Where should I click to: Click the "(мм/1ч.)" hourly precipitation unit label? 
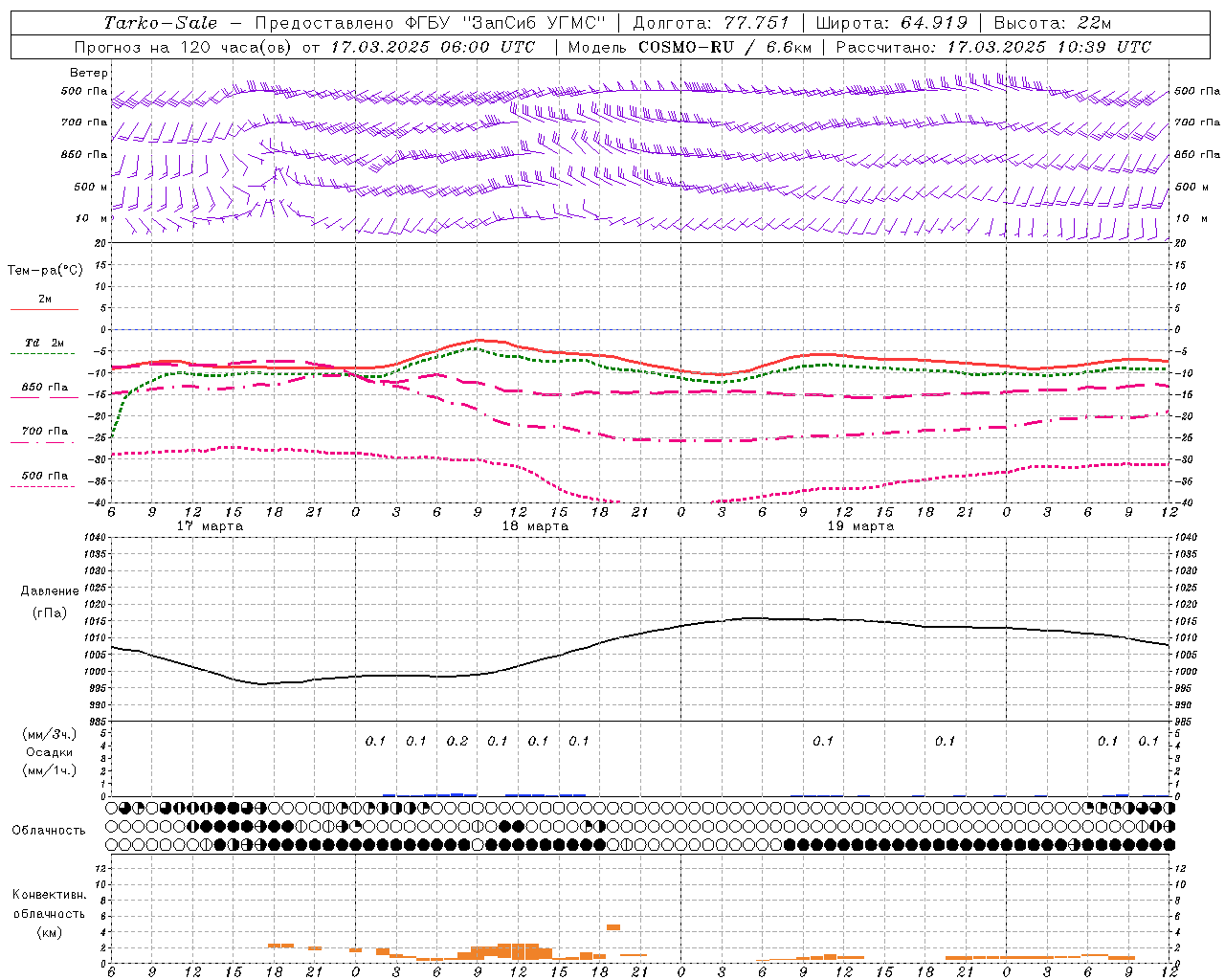[x=50, y=770]
